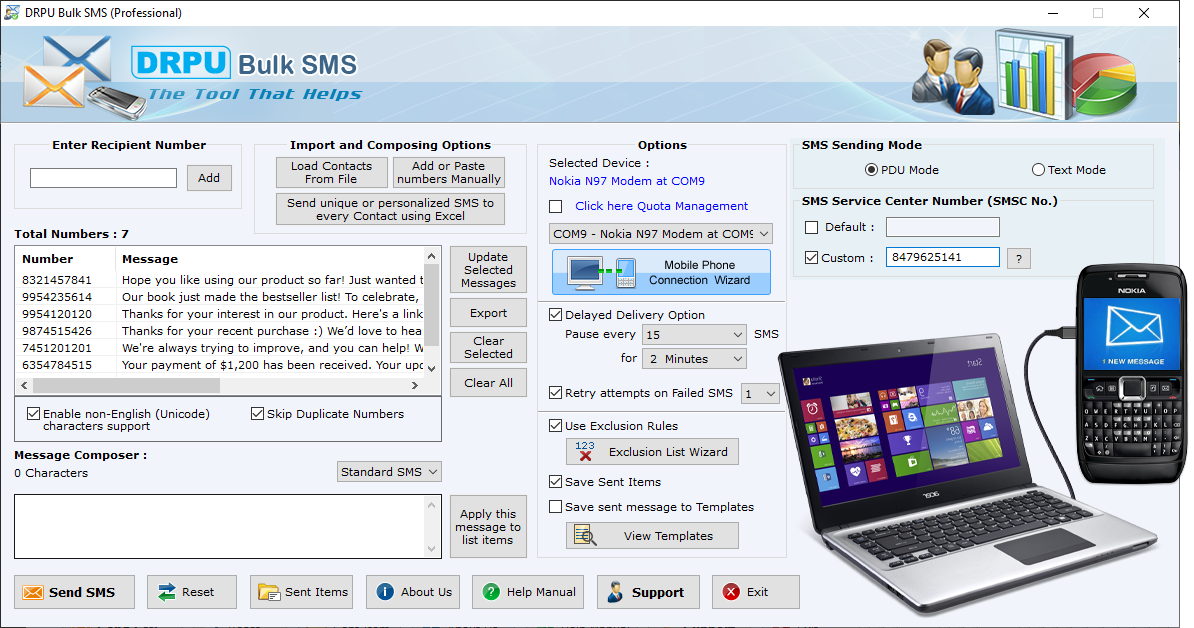Open Pause every 15 SMS dropdown
Viewport: 1194px width, 628px height.
click(x=694, y=334)
